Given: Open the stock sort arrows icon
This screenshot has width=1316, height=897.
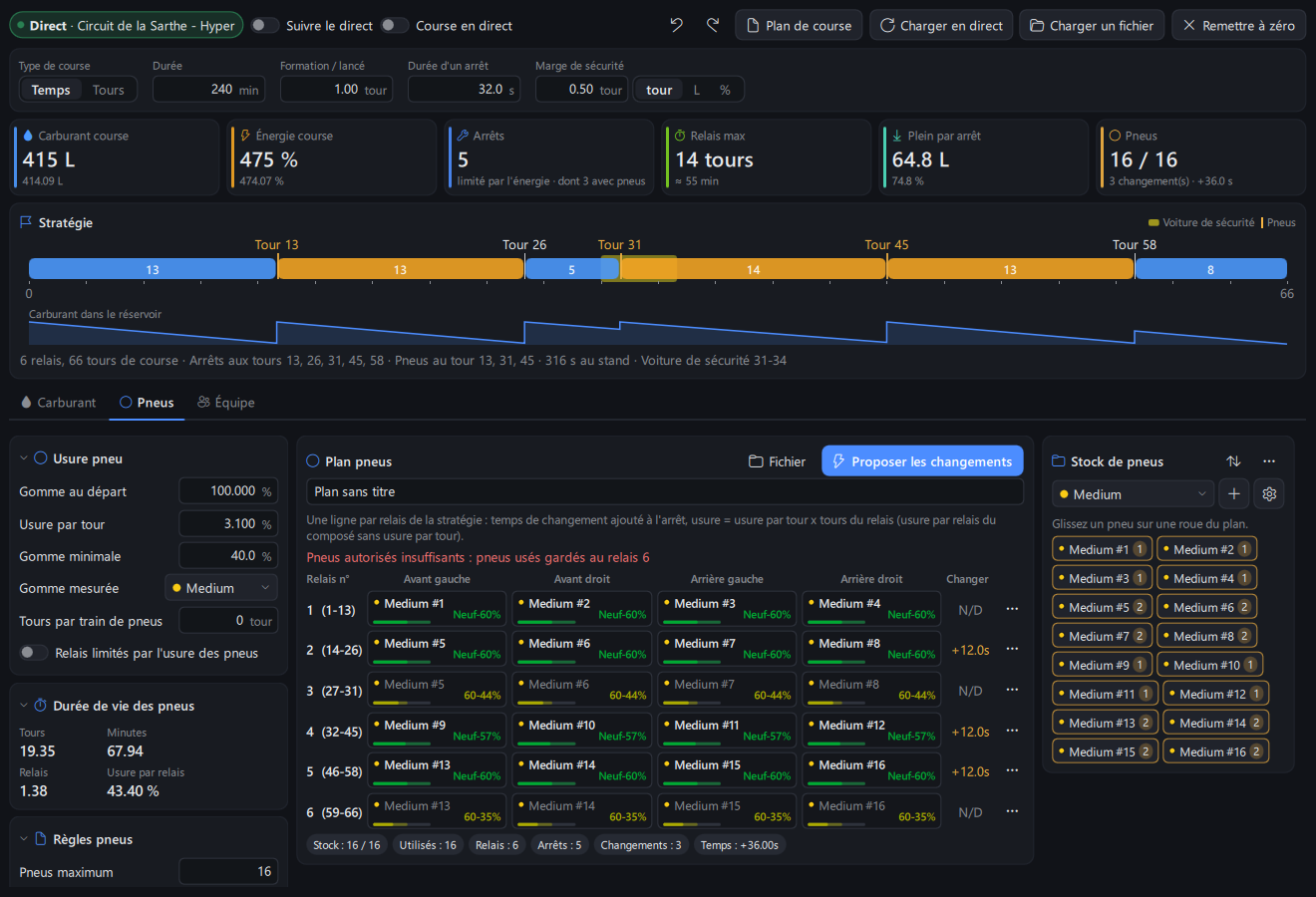Looking at the screenshot, I should [x=1233, y=461].
